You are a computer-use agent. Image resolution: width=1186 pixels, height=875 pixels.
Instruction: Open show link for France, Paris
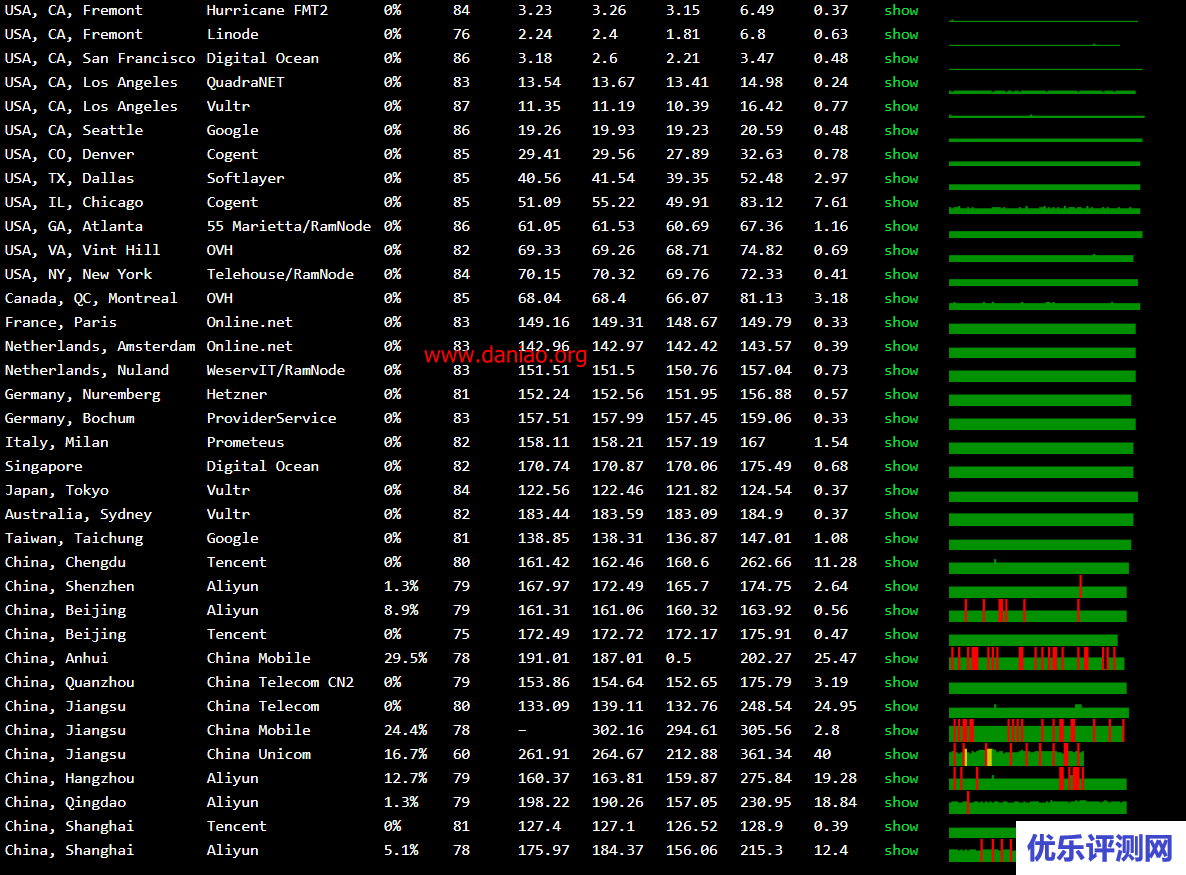(x=901, y=323)
